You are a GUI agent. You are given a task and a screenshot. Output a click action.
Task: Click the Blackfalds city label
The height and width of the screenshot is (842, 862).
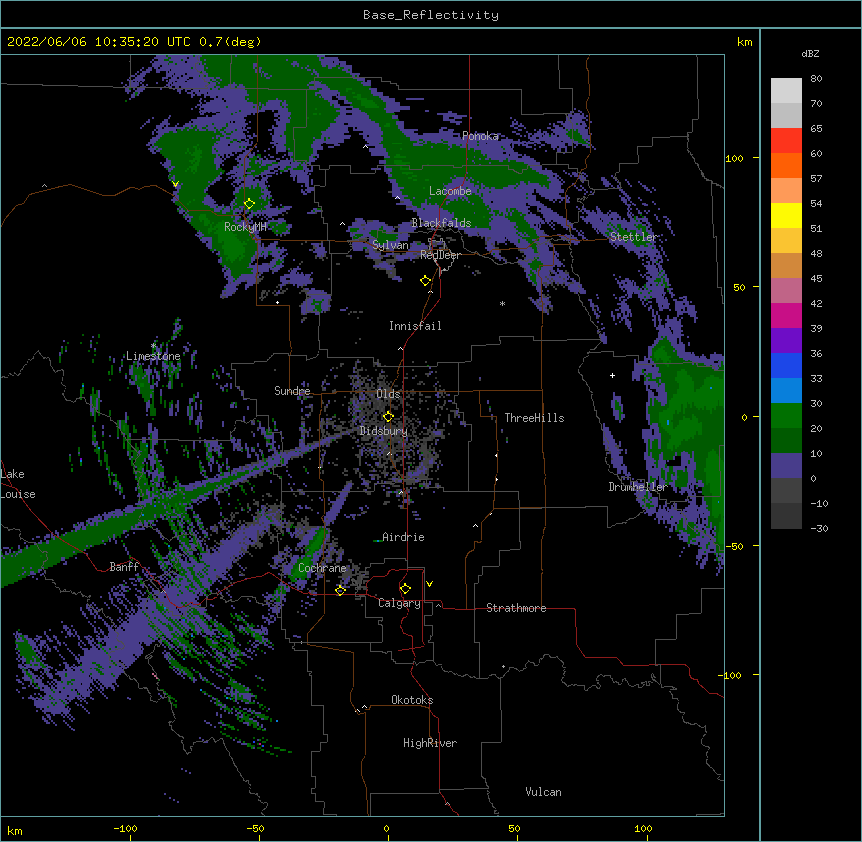441,223
